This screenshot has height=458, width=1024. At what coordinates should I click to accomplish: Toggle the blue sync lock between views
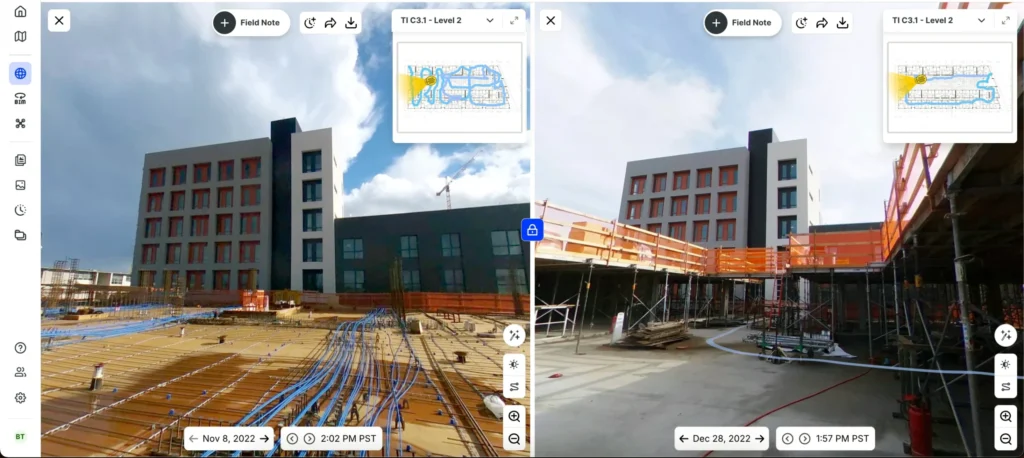[532, 230]
